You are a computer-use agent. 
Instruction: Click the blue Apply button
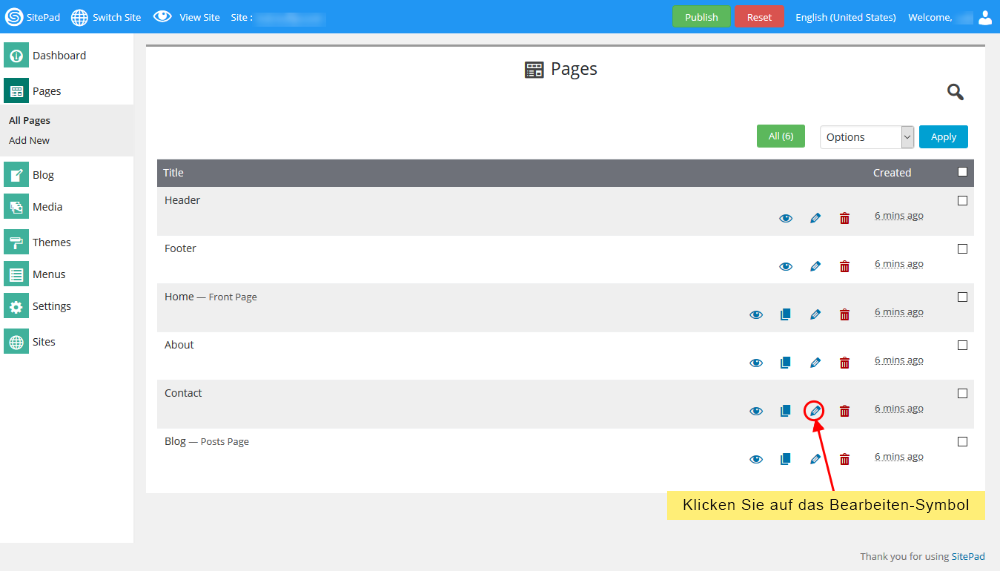coord(943,137)
